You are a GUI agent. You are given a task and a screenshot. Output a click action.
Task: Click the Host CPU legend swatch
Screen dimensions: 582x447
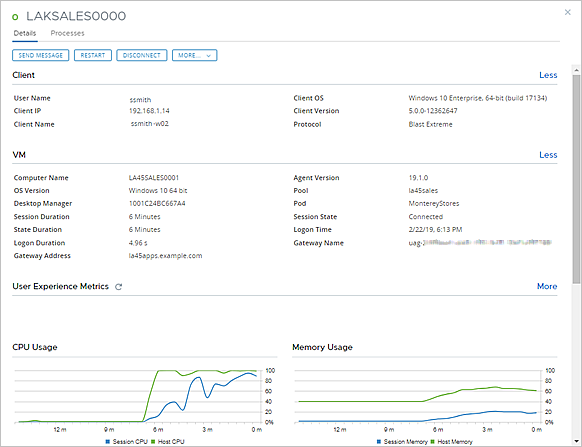pos(153,442)
